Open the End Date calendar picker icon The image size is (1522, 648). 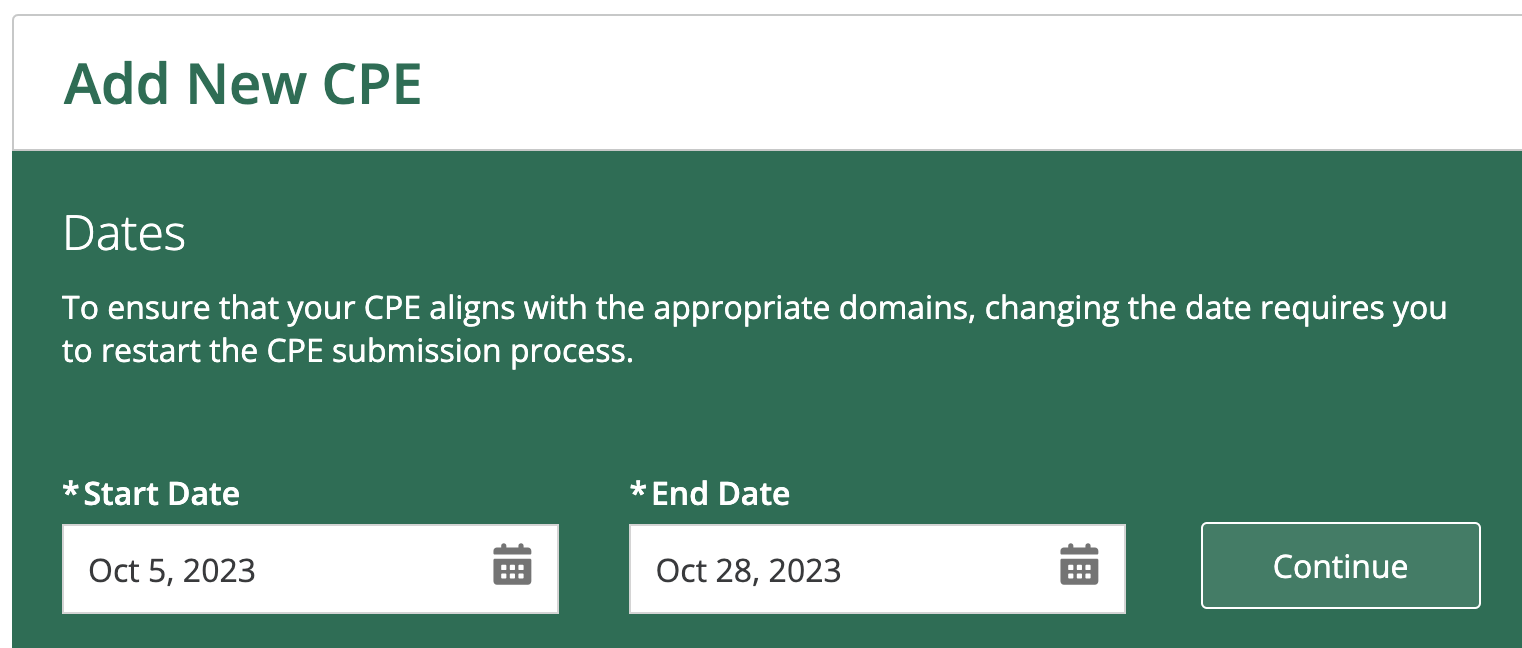[1079, 565]
